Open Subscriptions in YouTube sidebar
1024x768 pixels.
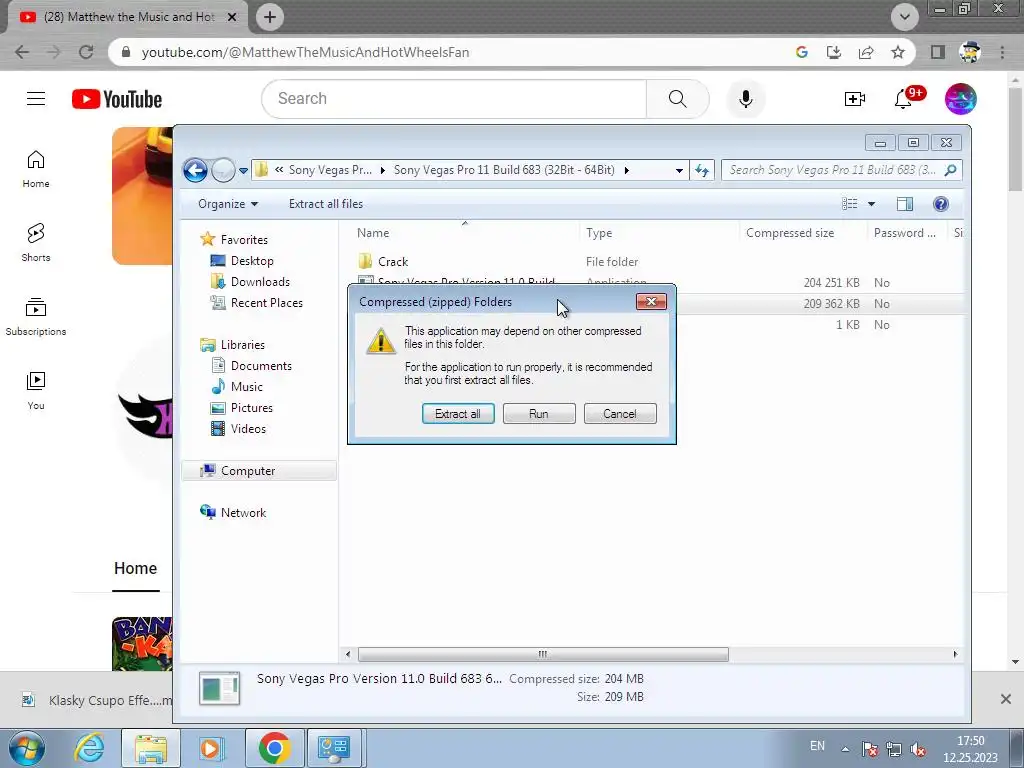pyautogui.click(x=36, y=317)
